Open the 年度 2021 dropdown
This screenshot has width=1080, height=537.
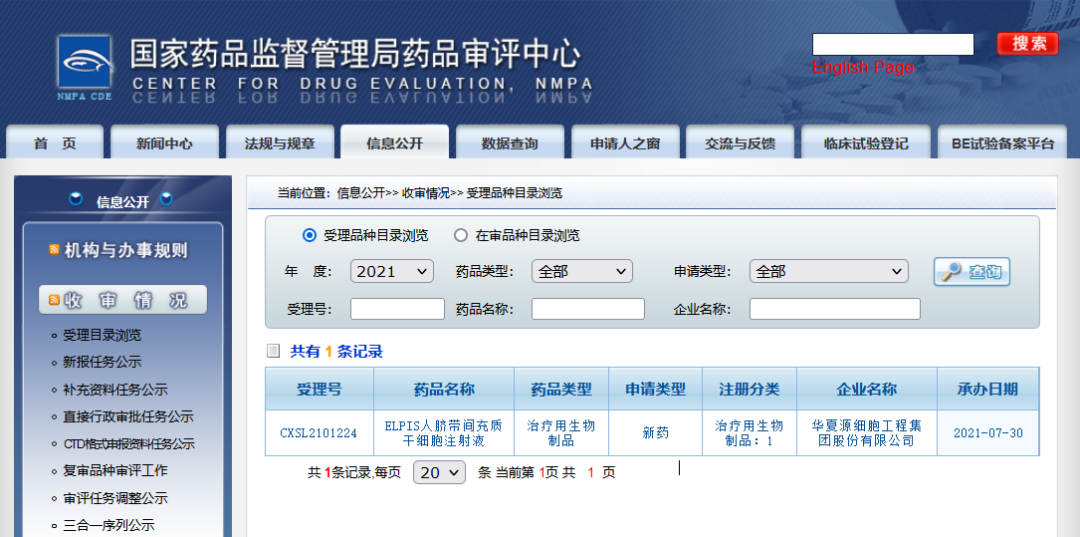392,271
